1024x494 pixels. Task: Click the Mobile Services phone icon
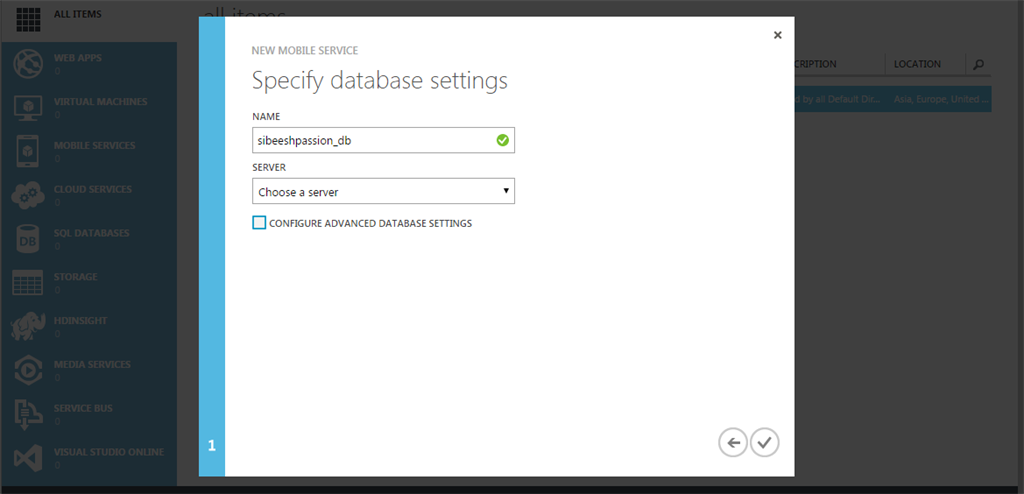[27, 151]
